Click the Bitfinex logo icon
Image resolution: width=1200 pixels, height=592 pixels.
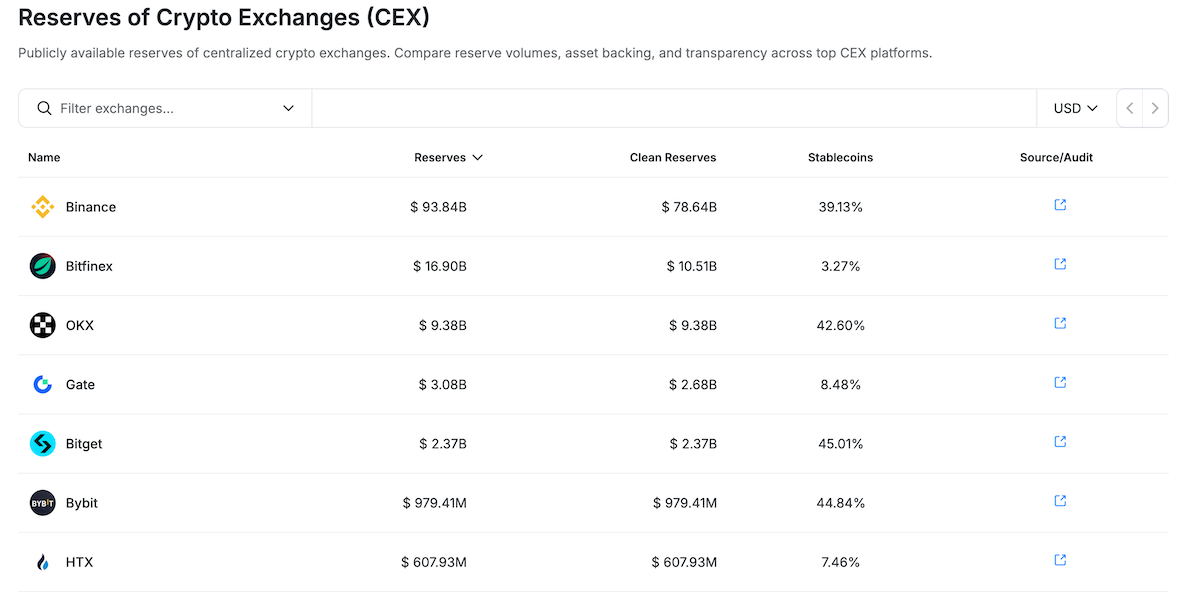click(x=42, y=266)
